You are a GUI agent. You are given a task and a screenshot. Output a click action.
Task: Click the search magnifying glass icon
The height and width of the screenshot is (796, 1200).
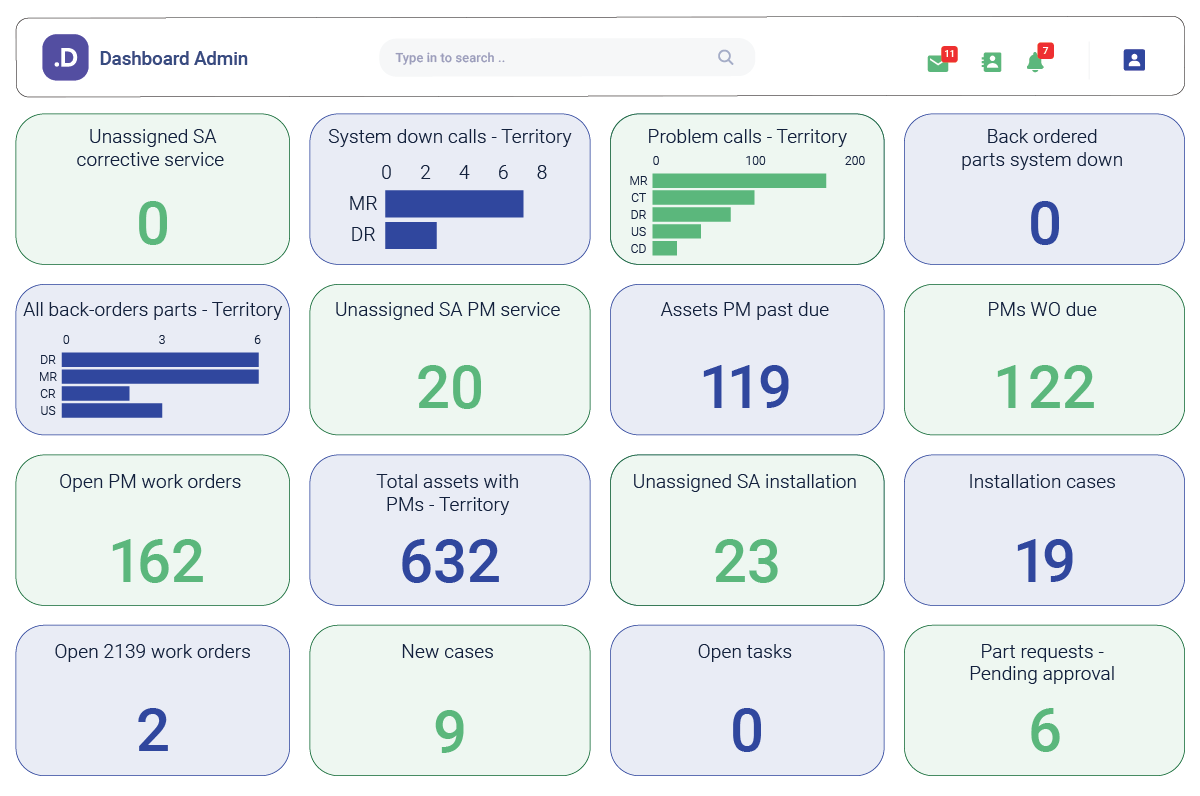coord(725,58)
